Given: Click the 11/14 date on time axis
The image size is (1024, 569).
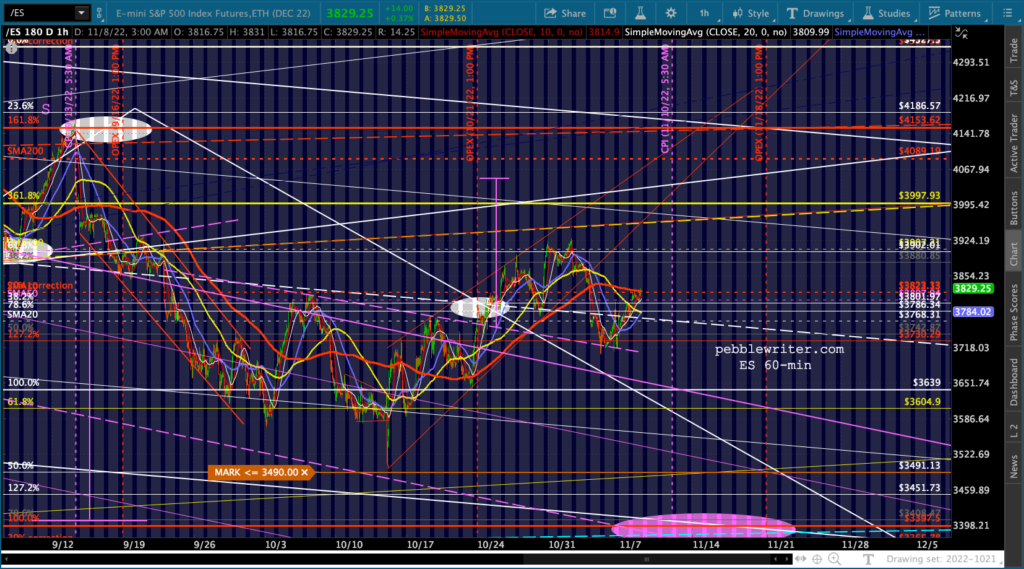Looking at the screenshot, I should [705, 544].
